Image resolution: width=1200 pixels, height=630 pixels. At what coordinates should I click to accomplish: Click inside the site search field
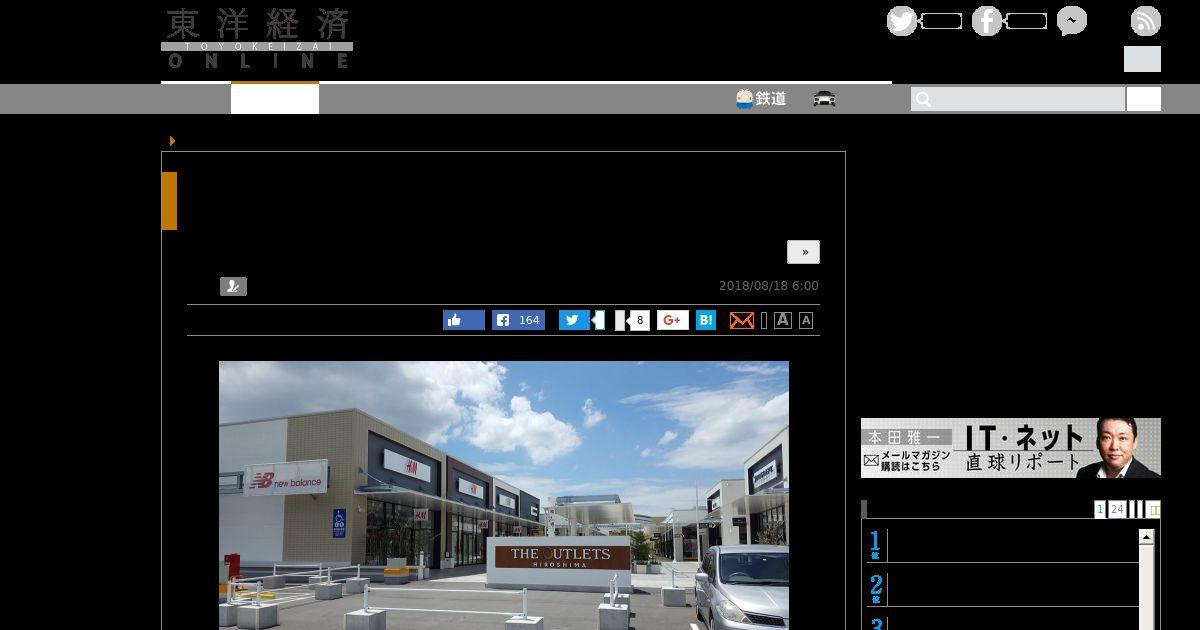[1018, 99]
